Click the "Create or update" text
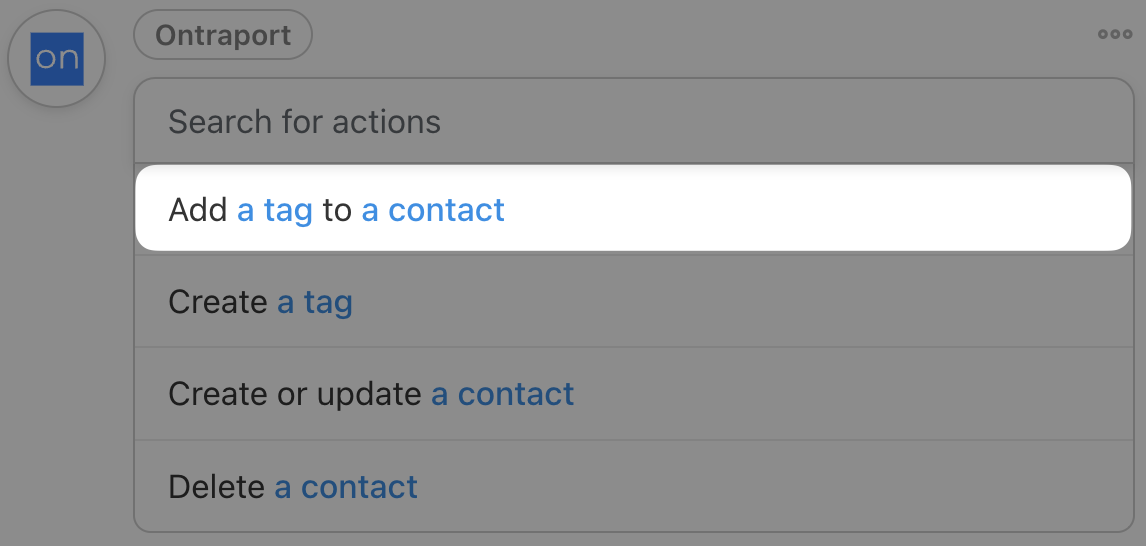Image resolution: width=1146 pixels, height=546 pixels. (294, 394)
